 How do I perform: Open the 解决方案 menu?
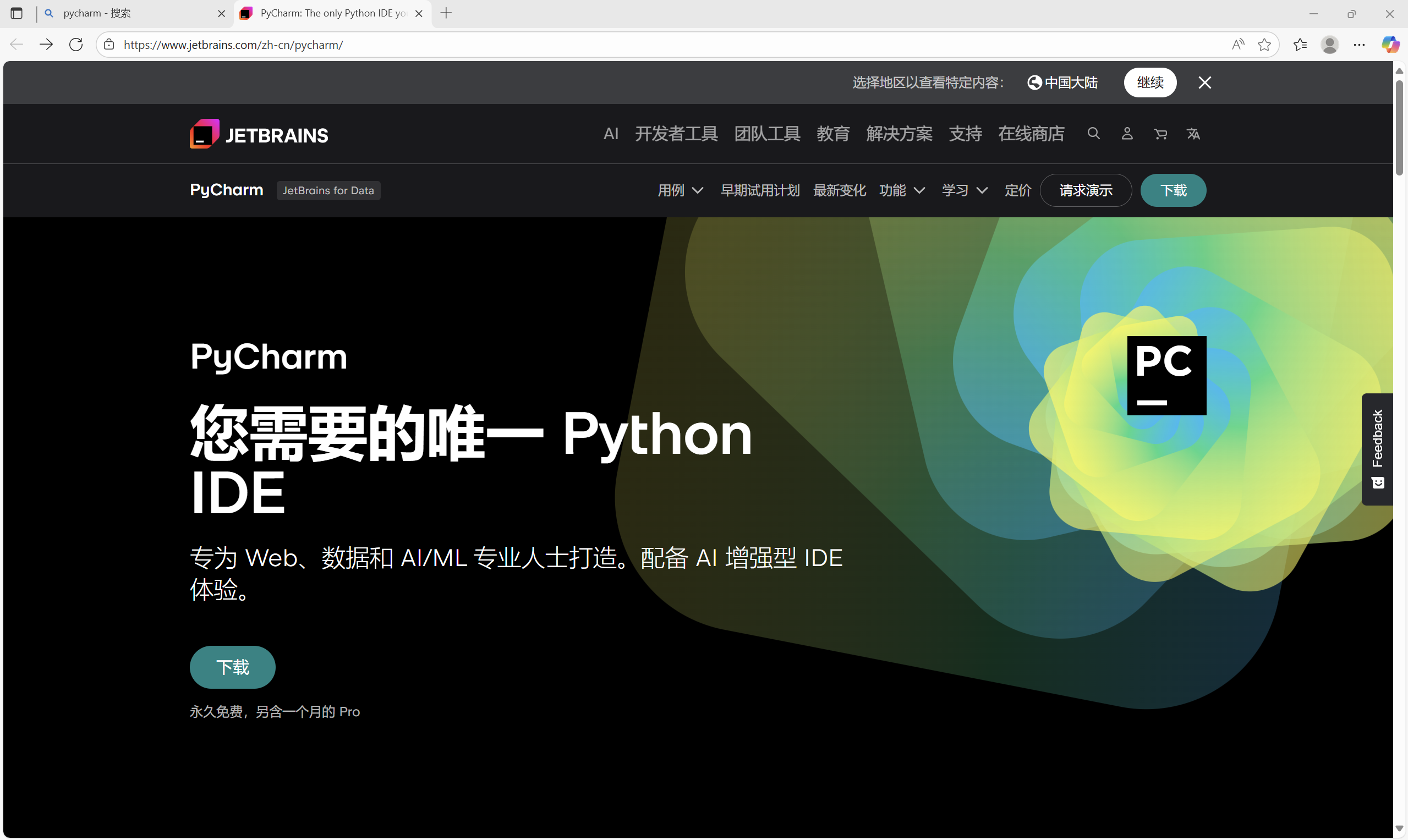899,134
